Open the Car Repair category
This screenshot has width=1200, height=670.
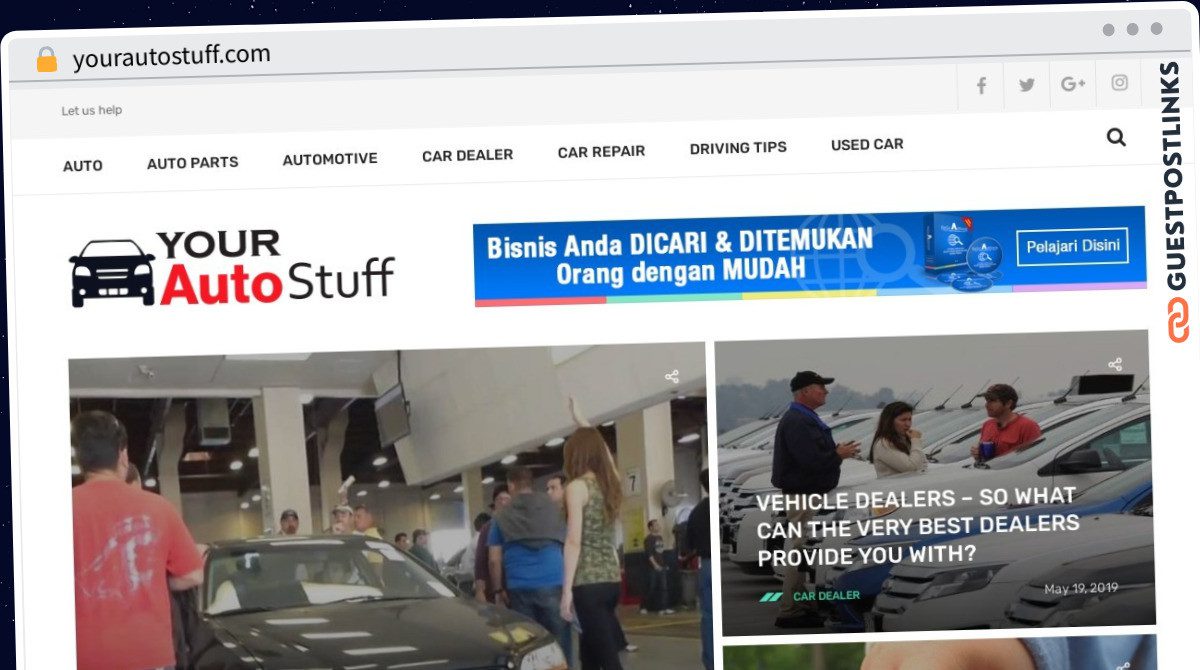pyautogui.click(x=601, y=152)
